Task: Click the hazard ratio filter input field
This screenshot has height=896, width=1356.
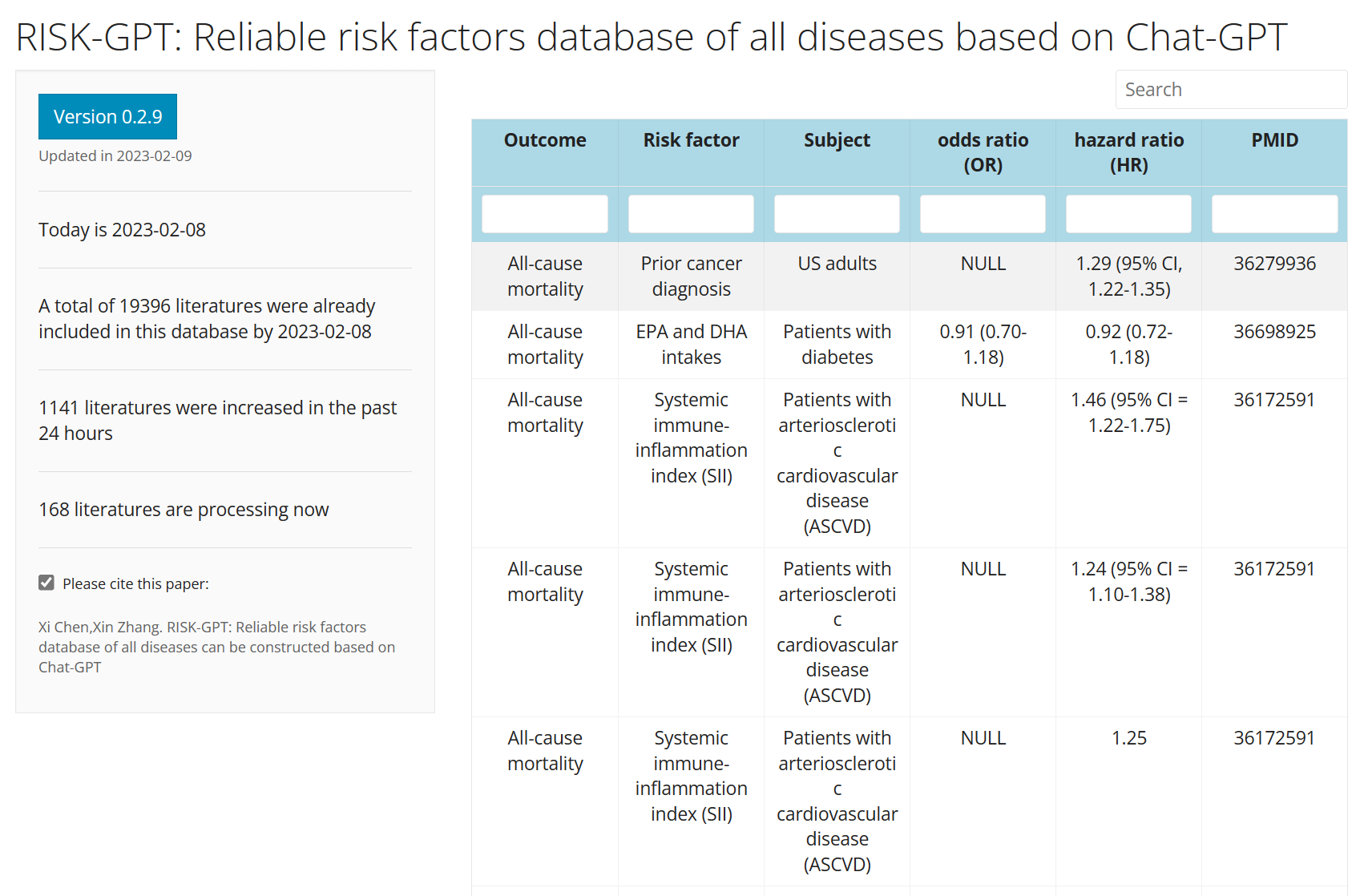Action: pos(1128,214)
